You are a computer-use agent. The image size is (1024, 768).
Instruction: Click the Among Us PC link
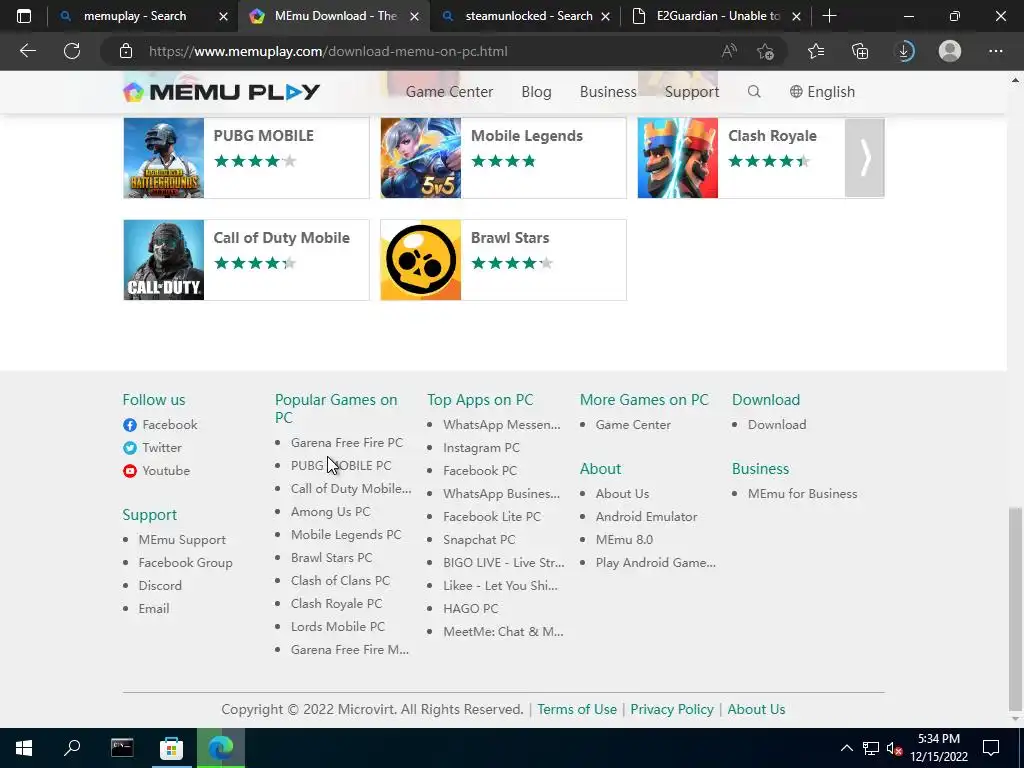[x=330, y=512]
